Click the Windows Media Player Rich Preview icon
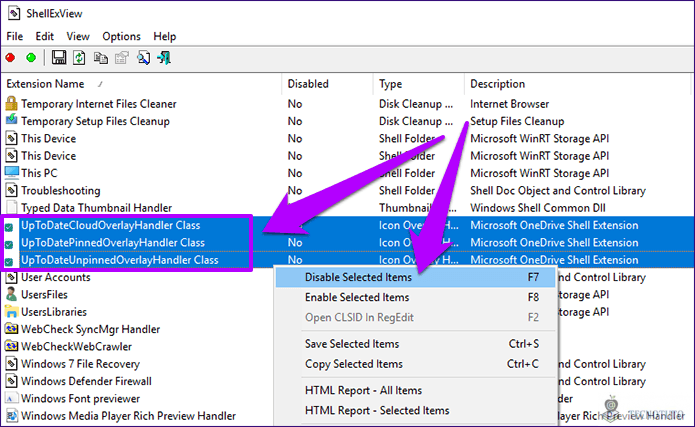 12,415
